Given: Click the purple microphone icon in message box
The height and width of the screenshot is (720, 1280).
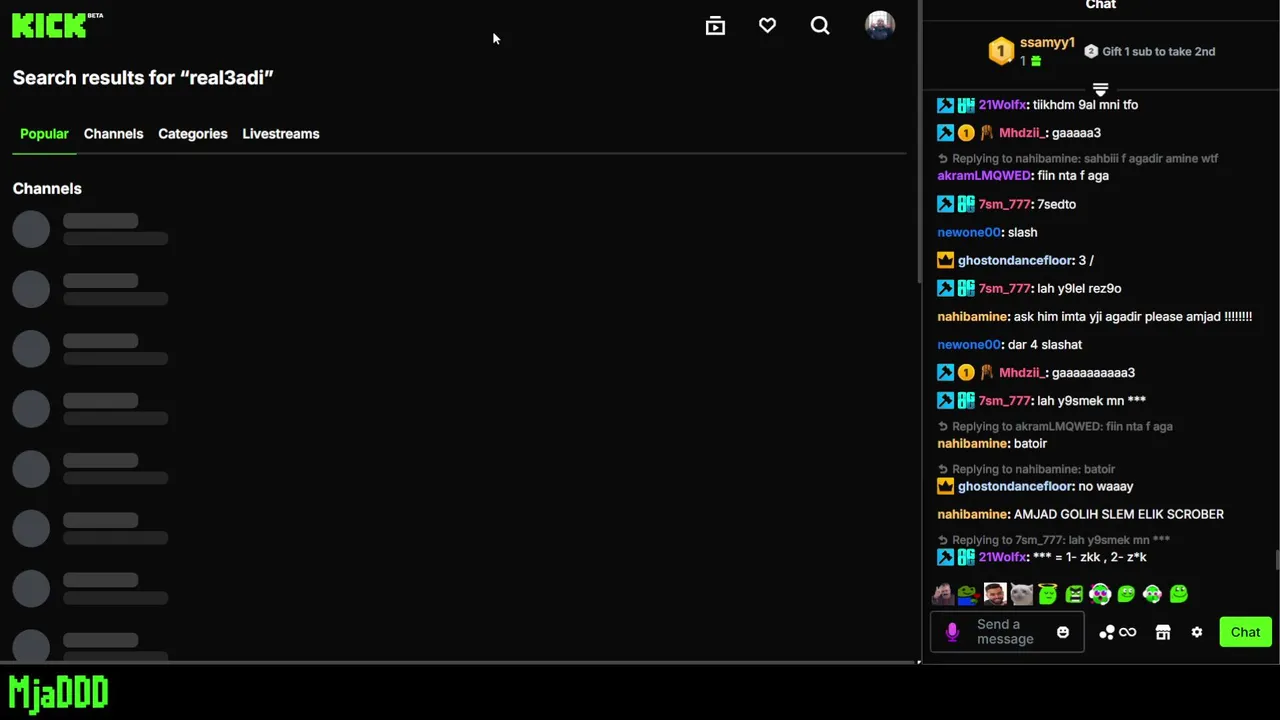Looking at the screenshot, I should (952, 632).
